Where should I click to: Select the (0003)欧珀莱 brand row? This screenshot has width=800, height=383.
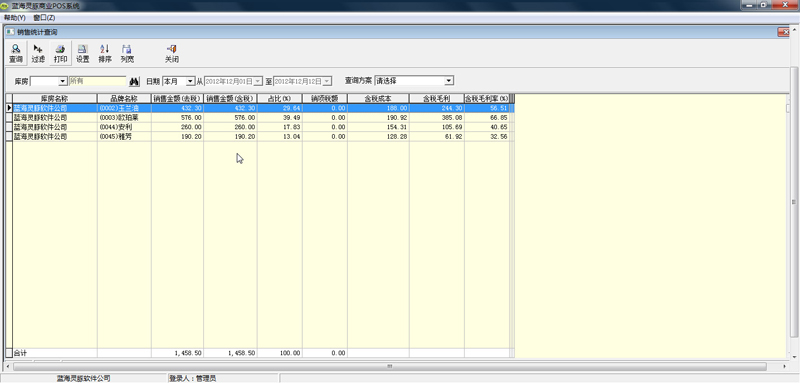pos(260,118)
